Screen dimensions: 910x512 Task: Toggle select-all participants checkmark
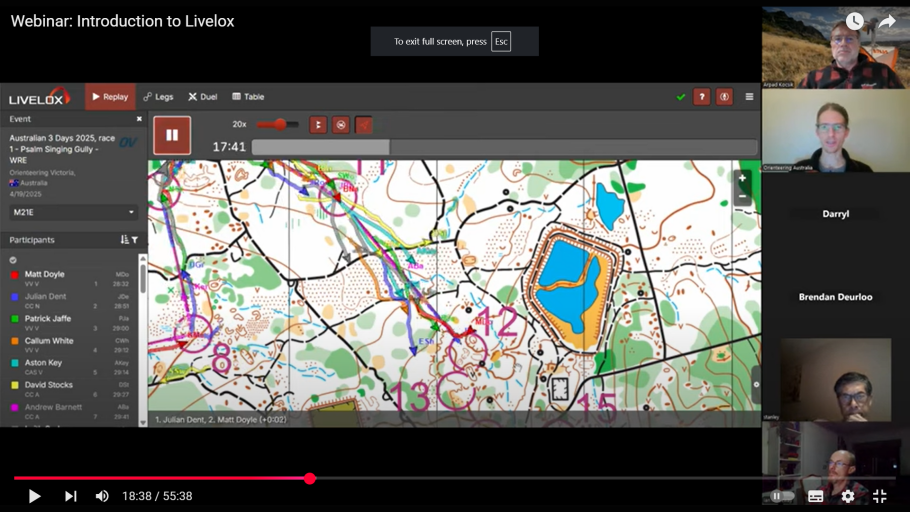13,260
